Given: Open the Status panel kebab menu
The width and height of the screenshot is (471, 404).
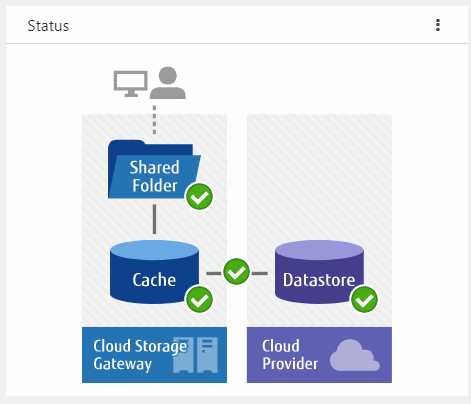Looking at the screenshot, I should (x=438, y=25).
